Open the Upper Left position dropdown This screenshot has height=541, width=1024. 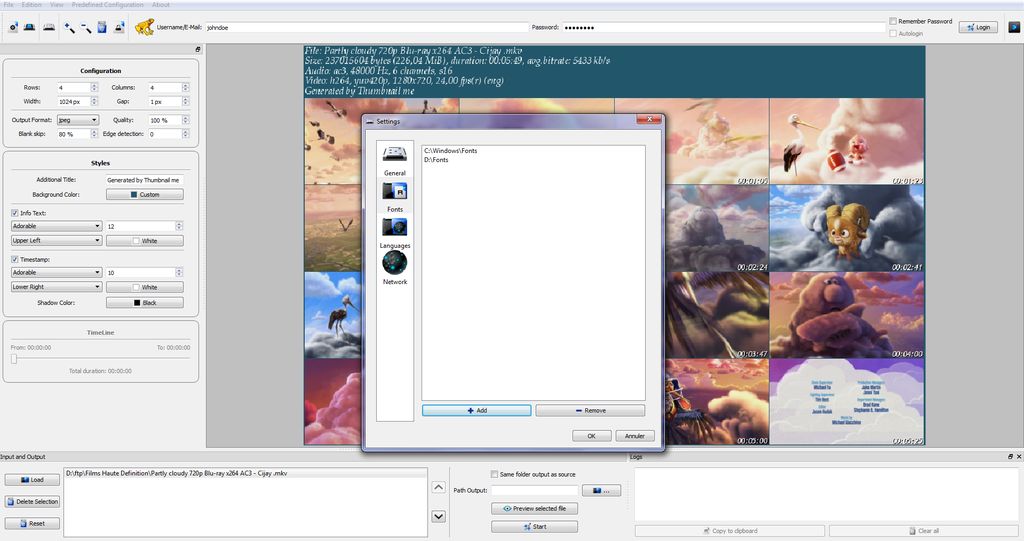(56, 240)
